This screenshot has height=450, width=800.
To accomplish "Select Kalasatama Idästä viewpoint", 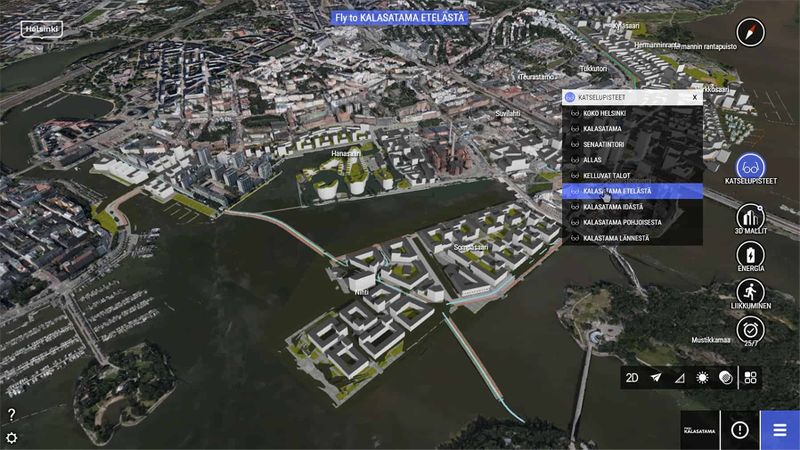I will click(632, 207).
